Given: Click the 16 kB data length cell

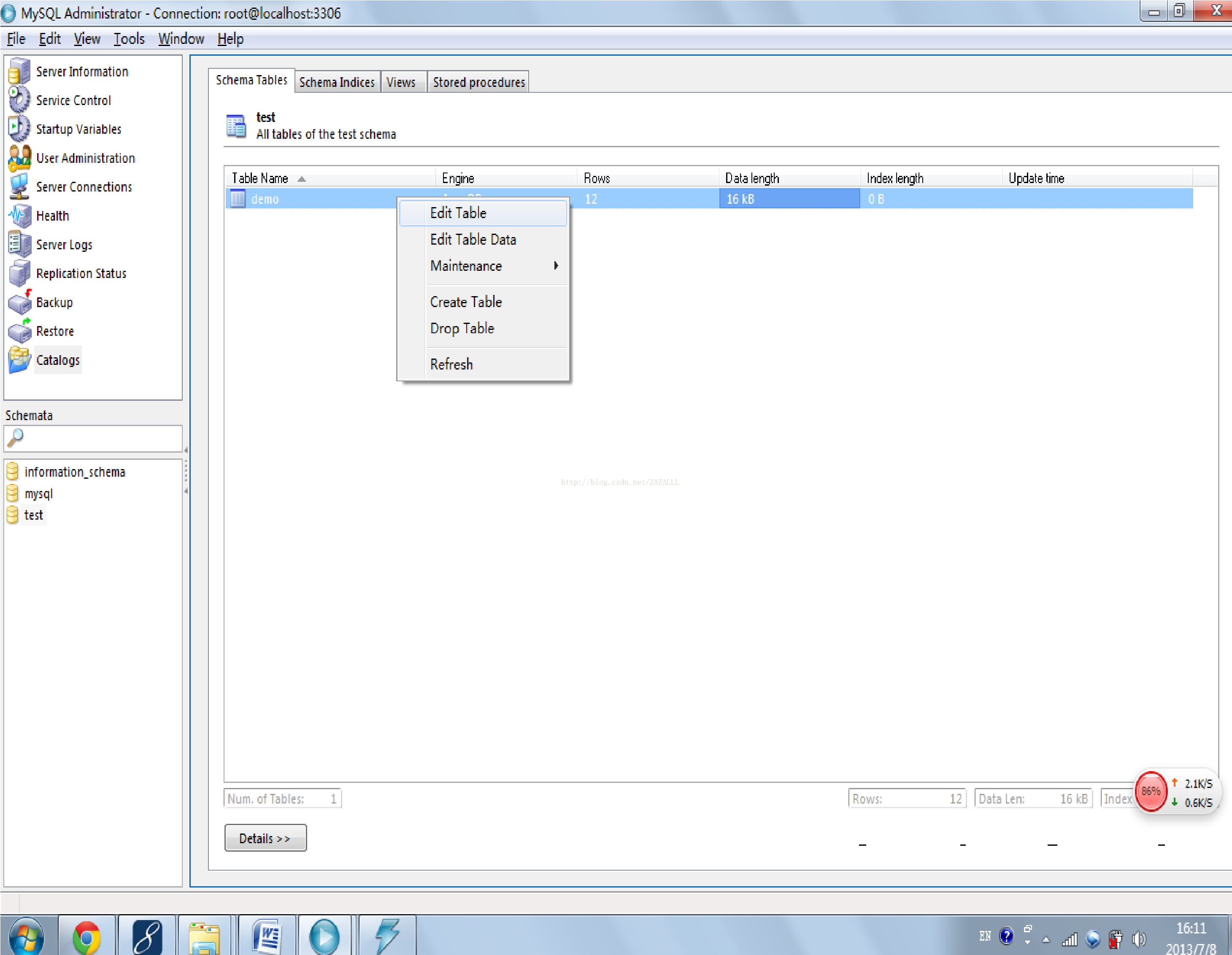Looking at the screenshot, I should pos(789,199).
